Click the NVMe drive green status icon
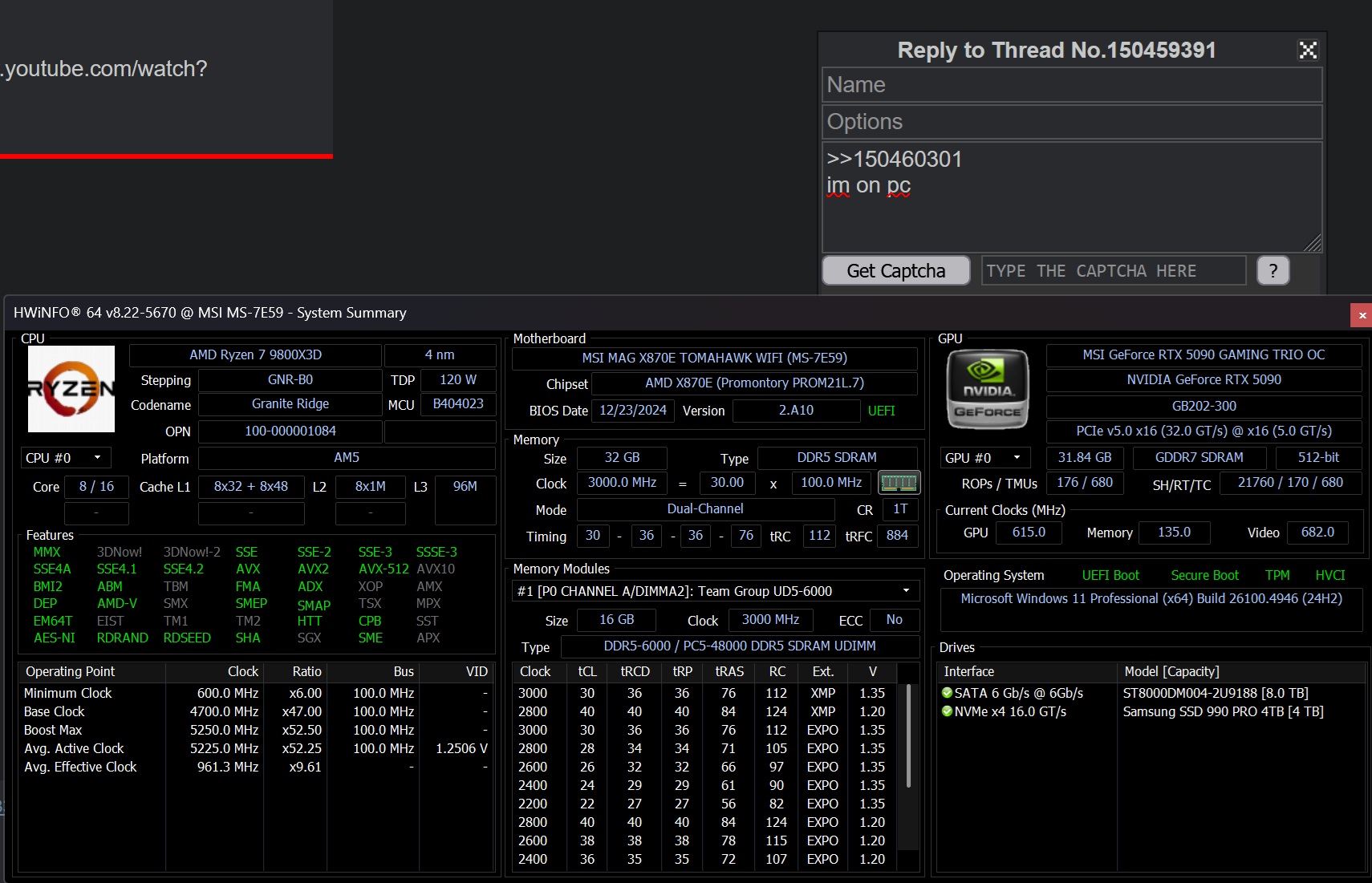This screenshot has height=883, width=1372. (947, 711)
